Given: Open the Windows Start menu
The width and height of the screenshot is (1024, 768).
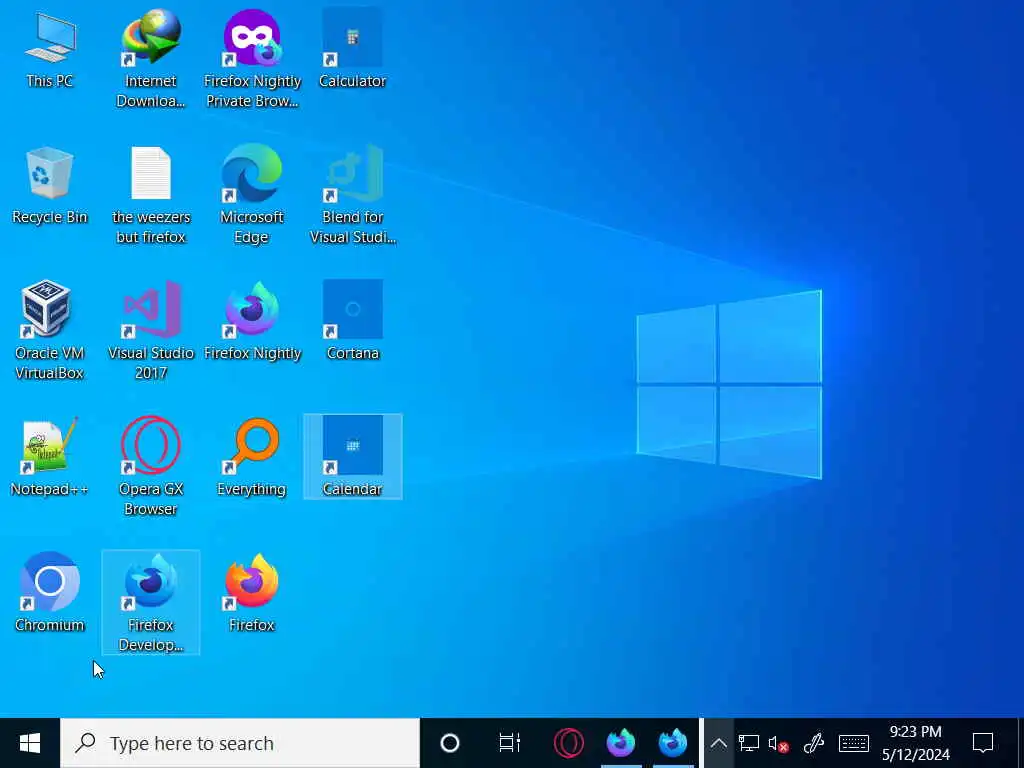Looking at the screenshot, I should (30, 743).
